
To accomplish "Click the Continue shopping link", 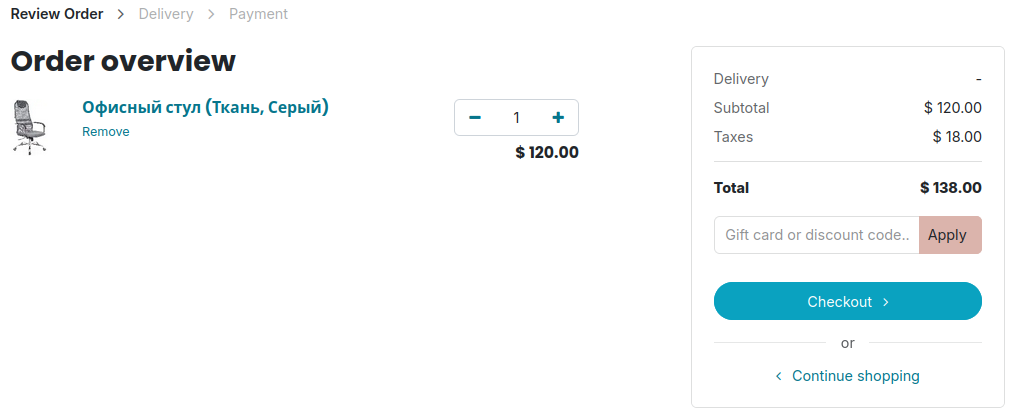I will point(855,376).
